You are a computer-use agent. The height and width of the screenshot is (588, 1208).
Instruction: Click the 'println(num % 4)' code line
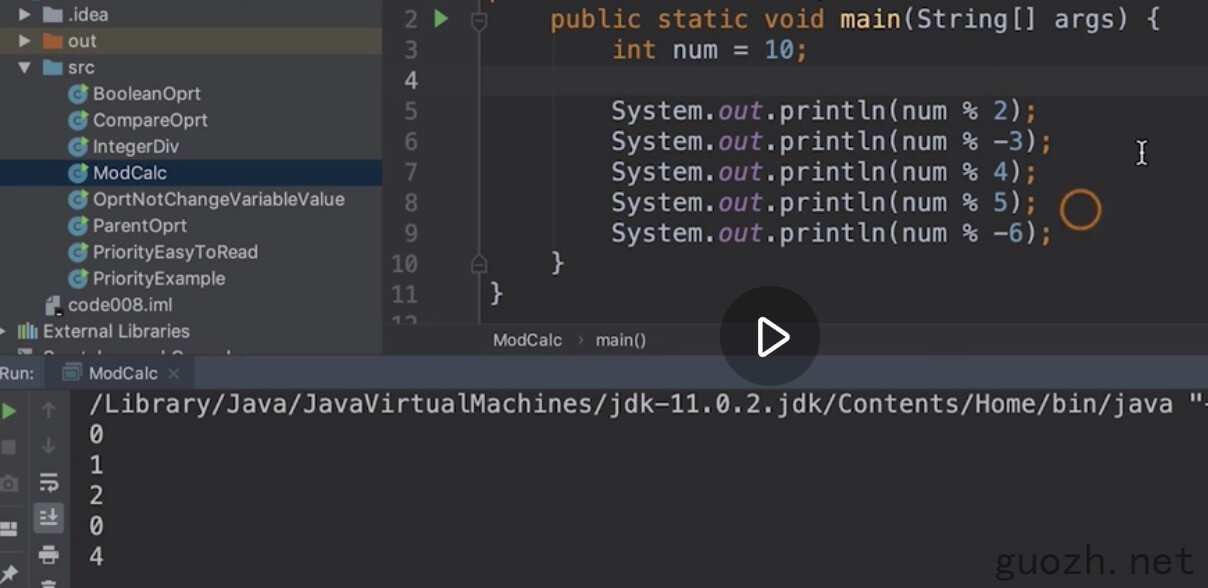pos(825,172)
